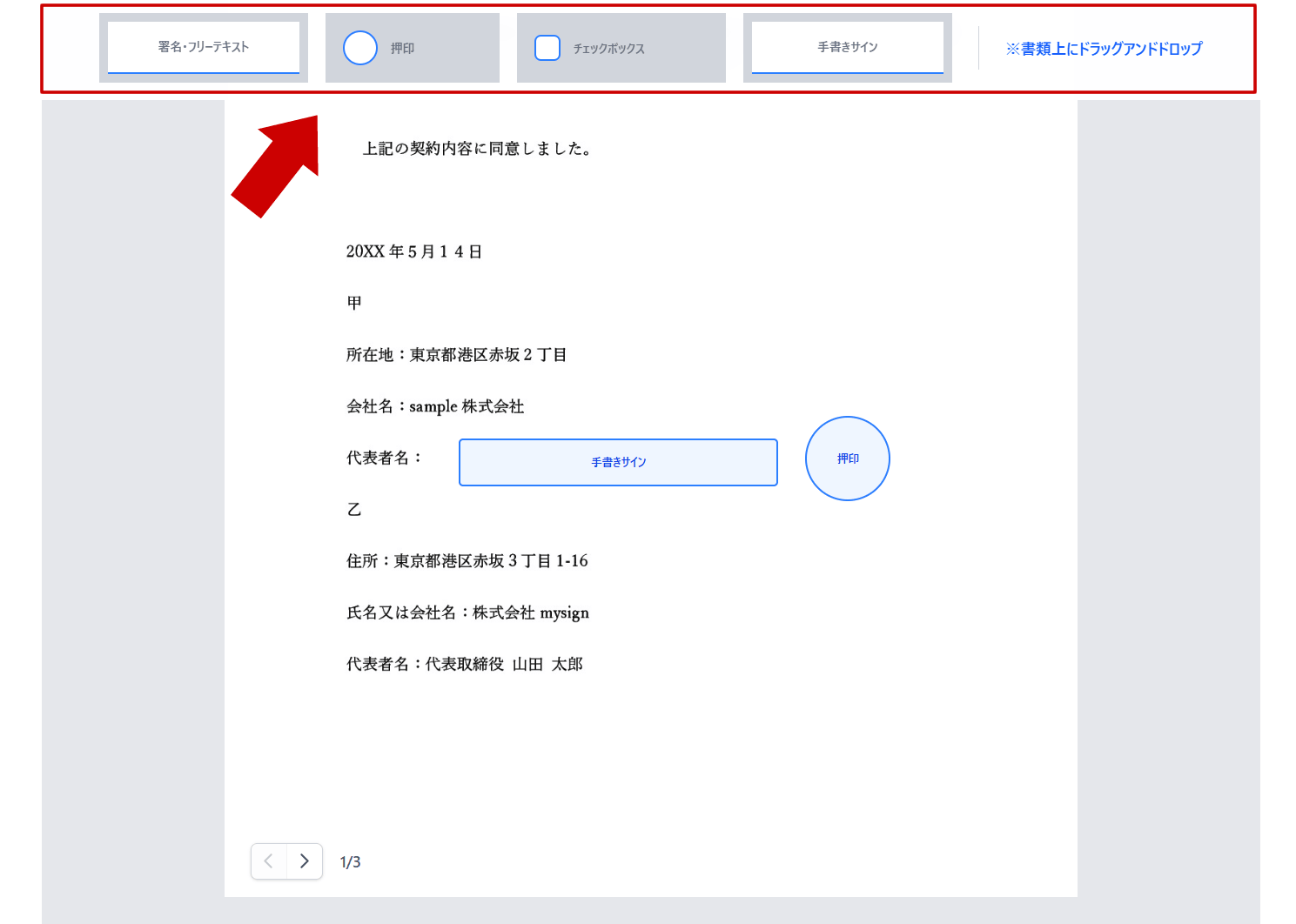Advance to next page with right chevron

tap(304, 861)
